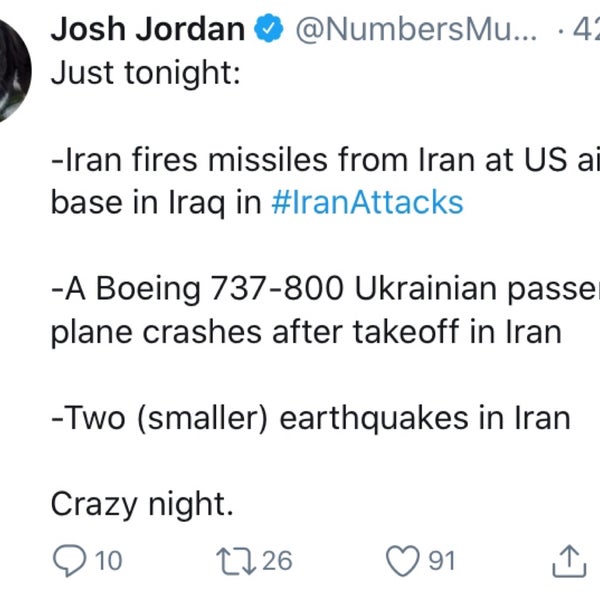
Task: Click the "Iran fires missiles" line
Action: 320,160
